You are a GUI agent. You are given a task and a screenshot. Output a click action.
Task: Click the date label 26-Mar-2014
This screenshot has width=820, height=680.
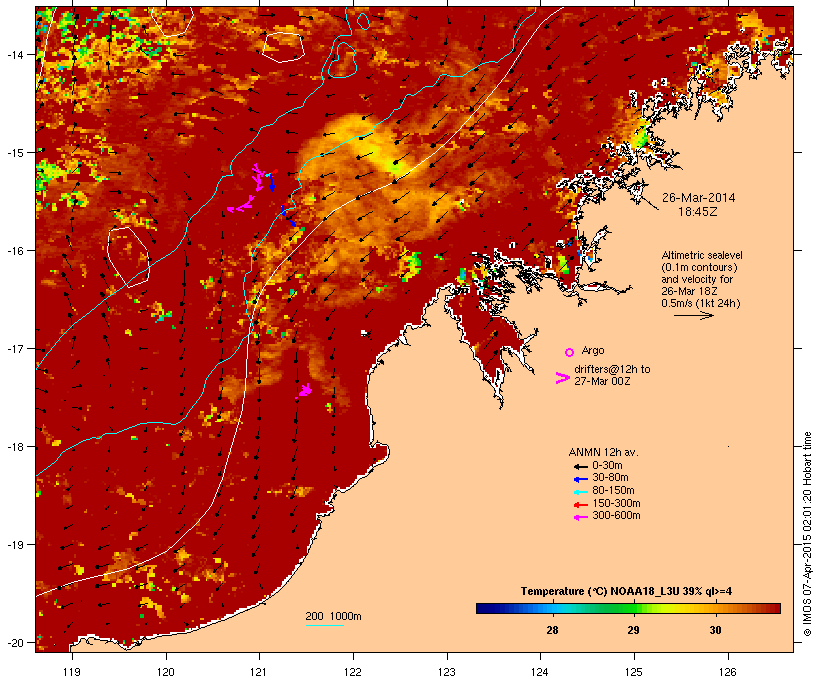coord(698,198)
